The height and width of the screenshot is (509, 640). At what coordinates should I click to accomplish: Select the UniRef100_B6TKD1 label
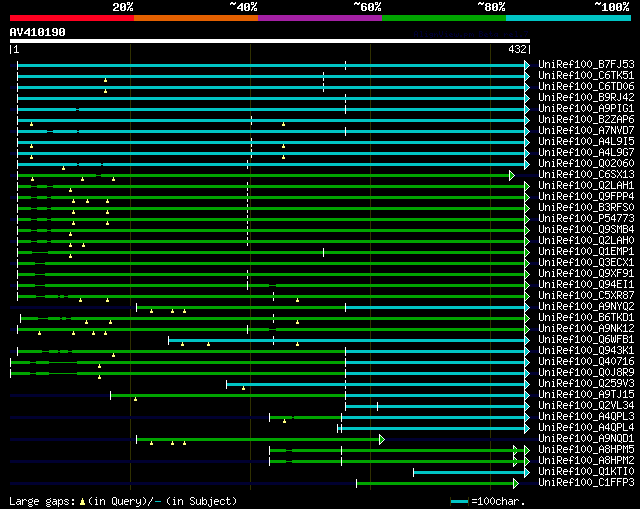tap(586, 318)
